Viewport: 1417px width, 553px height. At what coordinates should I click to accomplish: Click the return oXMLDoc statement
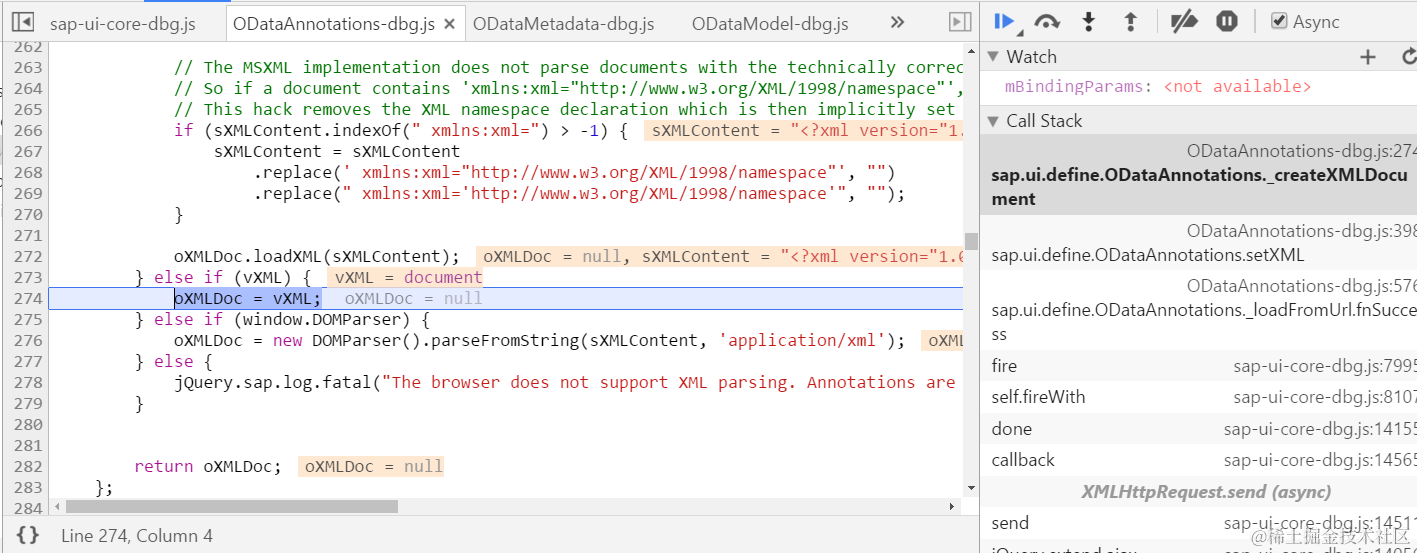pos(208,466)
